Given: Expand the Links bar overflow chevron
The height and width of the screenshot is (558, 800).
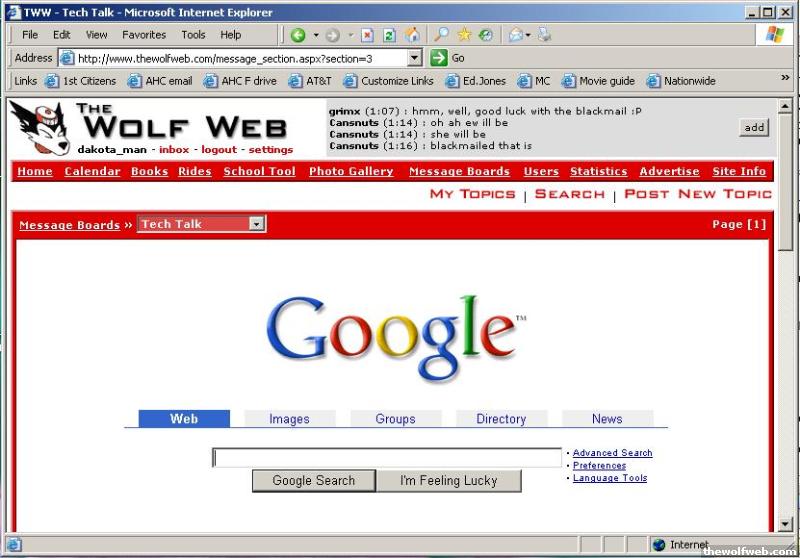Looking at the screenshot, I should [785, 79].
